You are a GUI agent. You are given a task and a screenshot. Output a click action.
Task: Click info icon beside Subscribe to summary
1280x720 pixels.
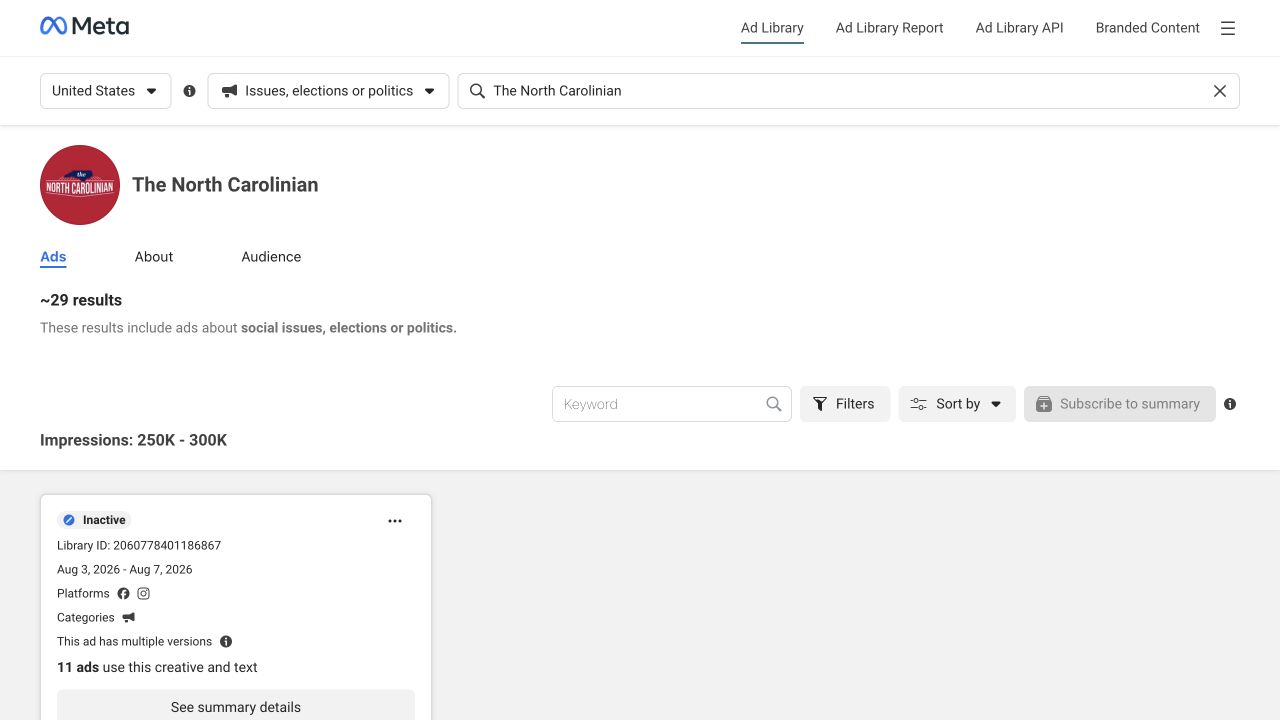coord(1230,404)
